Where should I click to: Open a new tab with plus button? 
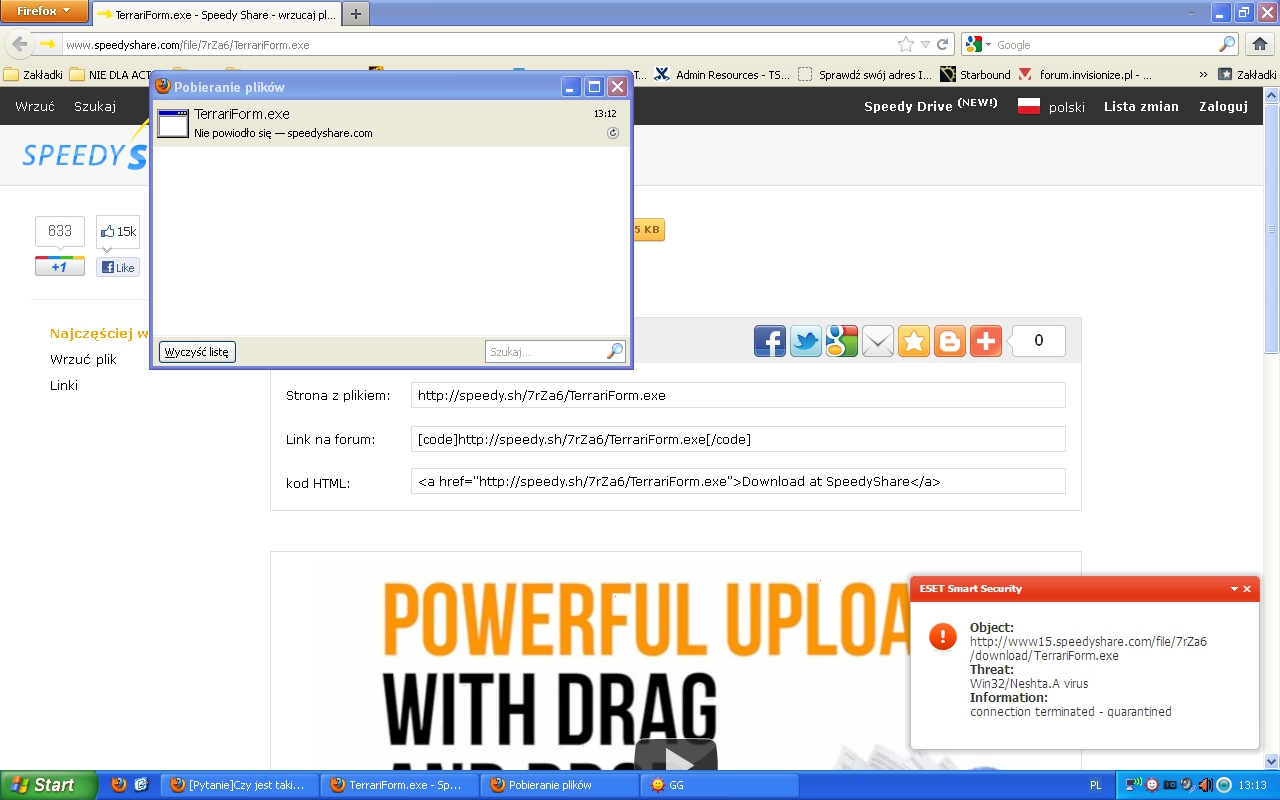coord(356,14)
